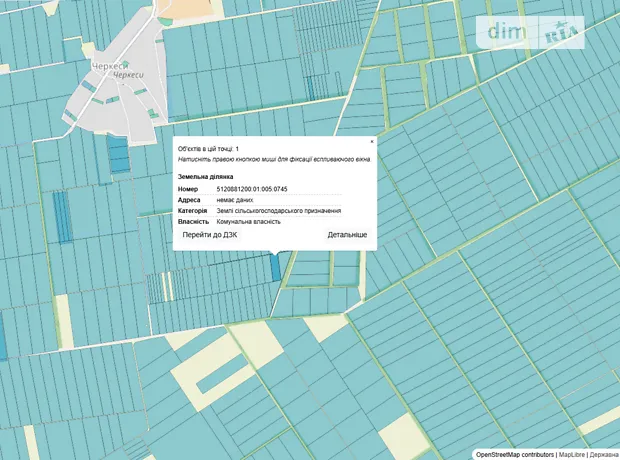Click the Перейти до ДЗК button
The image size is (620, 460).
coord(209,235)
